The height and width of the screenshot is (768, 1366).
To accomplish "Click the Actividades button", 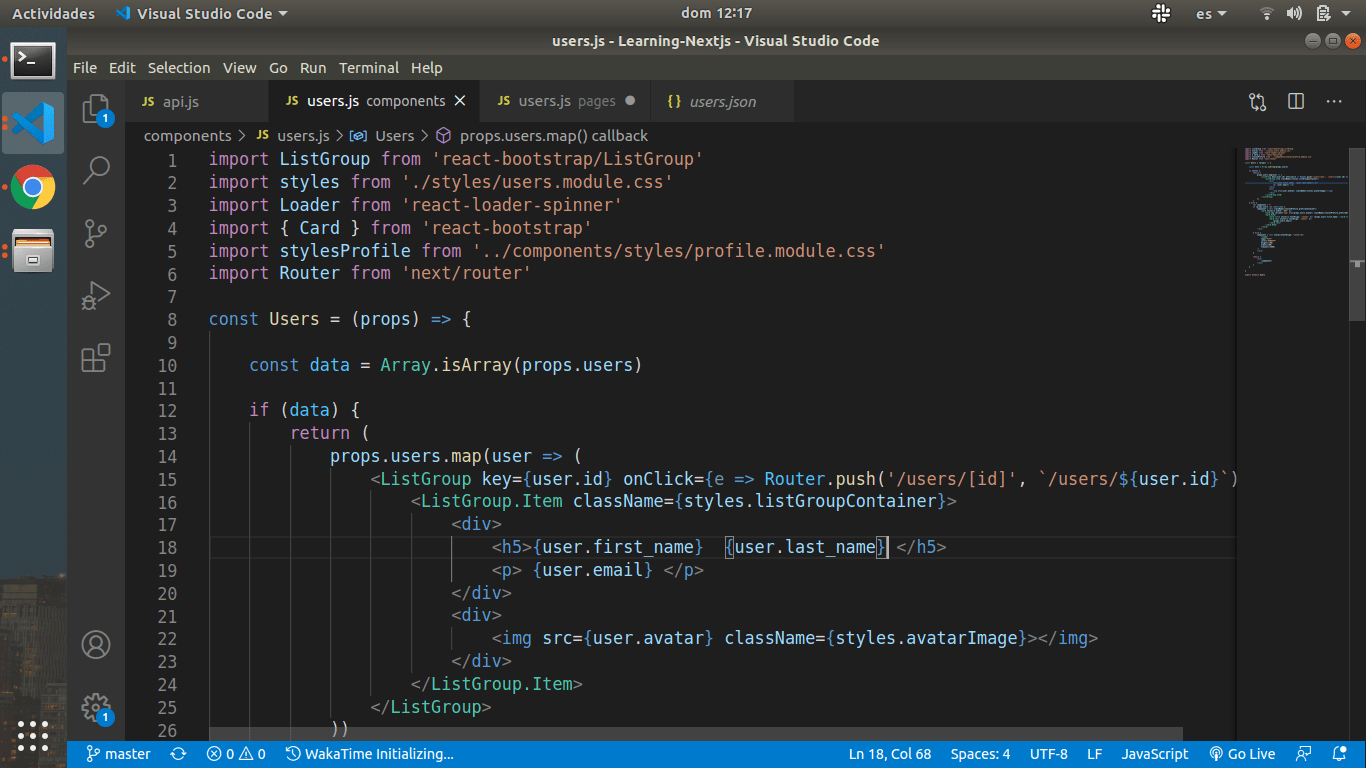I will click(x=54, y=13).
